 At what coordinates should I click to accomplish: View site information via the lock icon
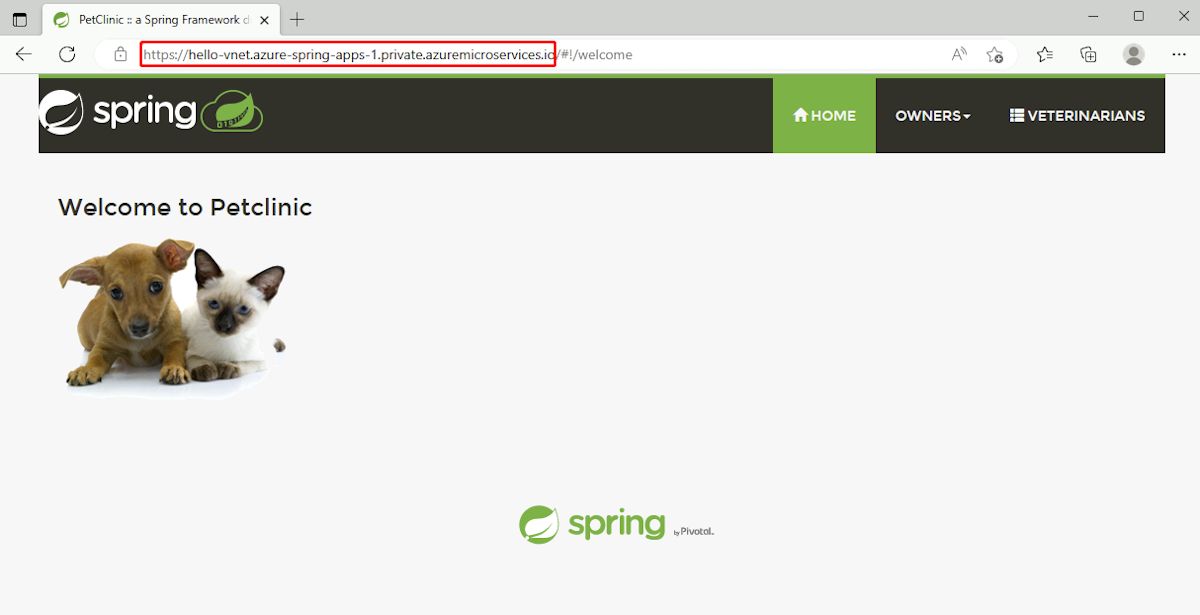pyautogui.click(x=120, y=54)
